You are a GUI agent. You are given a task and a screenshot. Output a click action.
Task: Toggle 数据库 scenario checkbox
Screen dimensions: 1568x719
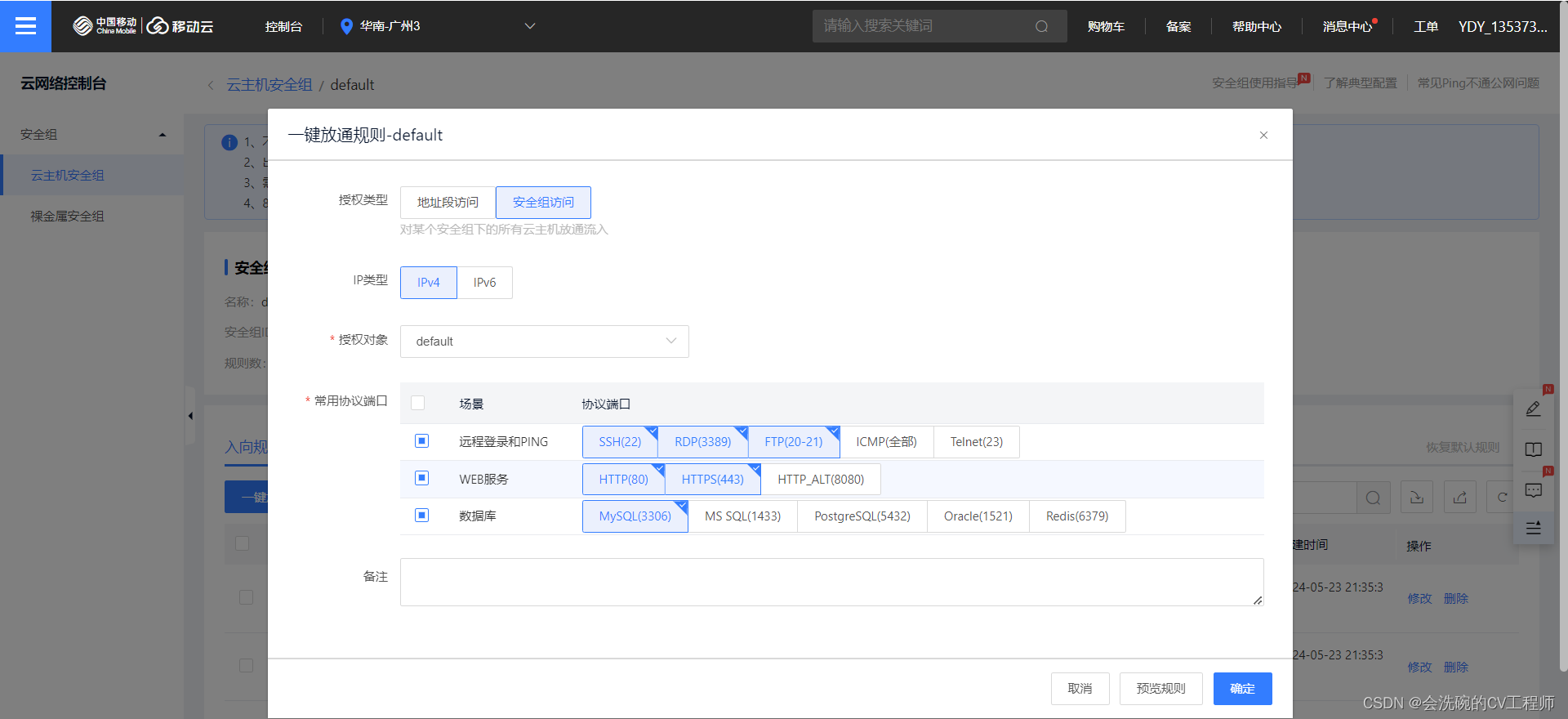(x=421, y=515)
